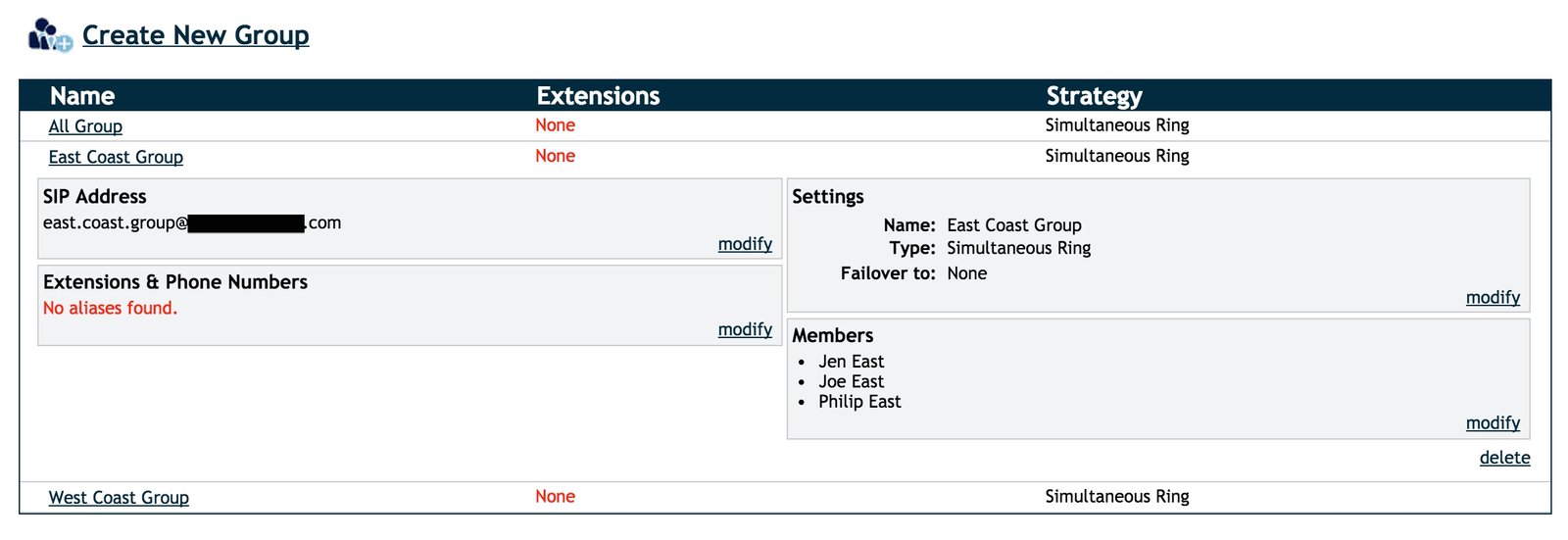Click the east.coast.group SIP address text
Image resolution: width=1568 pixels, height=540 pixels.
114,222
